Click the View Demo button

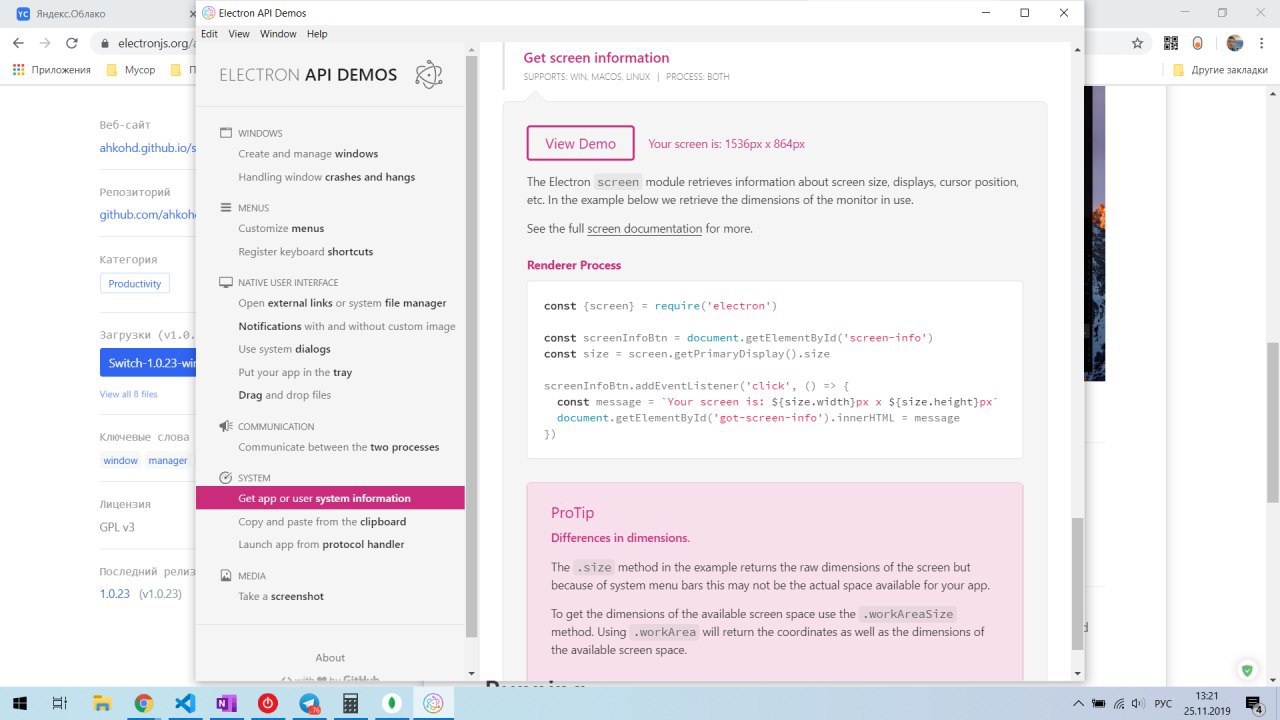[580, 143]
